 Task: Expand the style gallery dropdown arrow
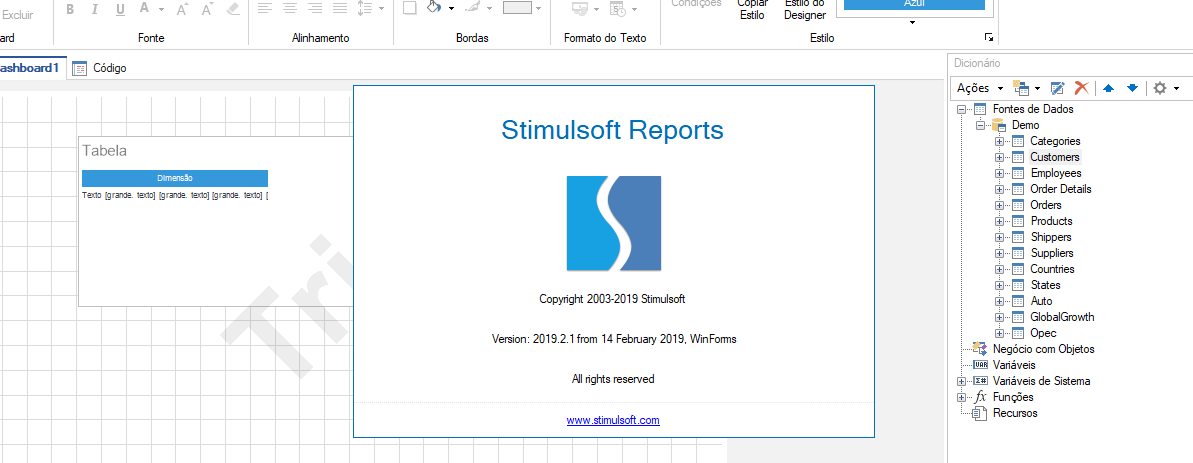pos(912,22)
